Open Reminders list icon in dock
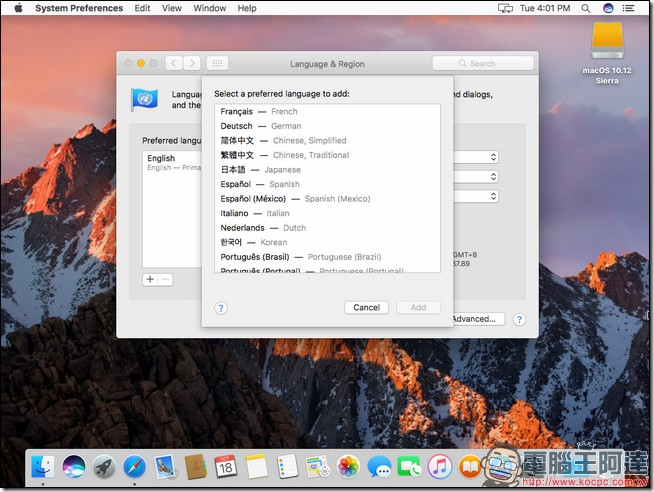Viewport: 654px width, 492px height. coord(287,466)
